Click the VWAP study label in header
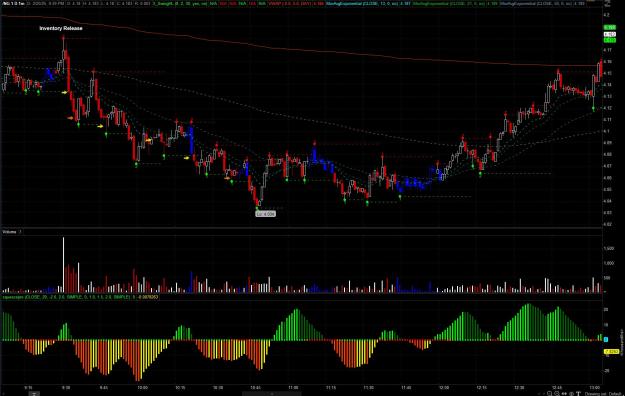 tap(296, 4)
